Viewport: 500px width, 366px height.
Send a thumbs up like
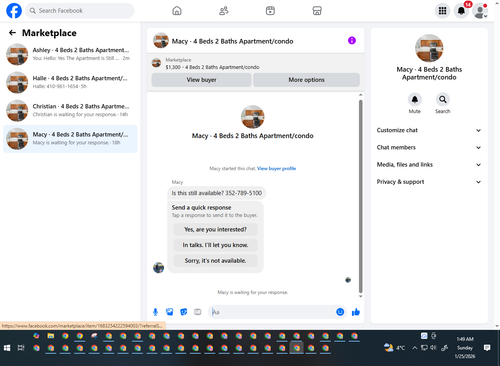(x=356, y=312)
